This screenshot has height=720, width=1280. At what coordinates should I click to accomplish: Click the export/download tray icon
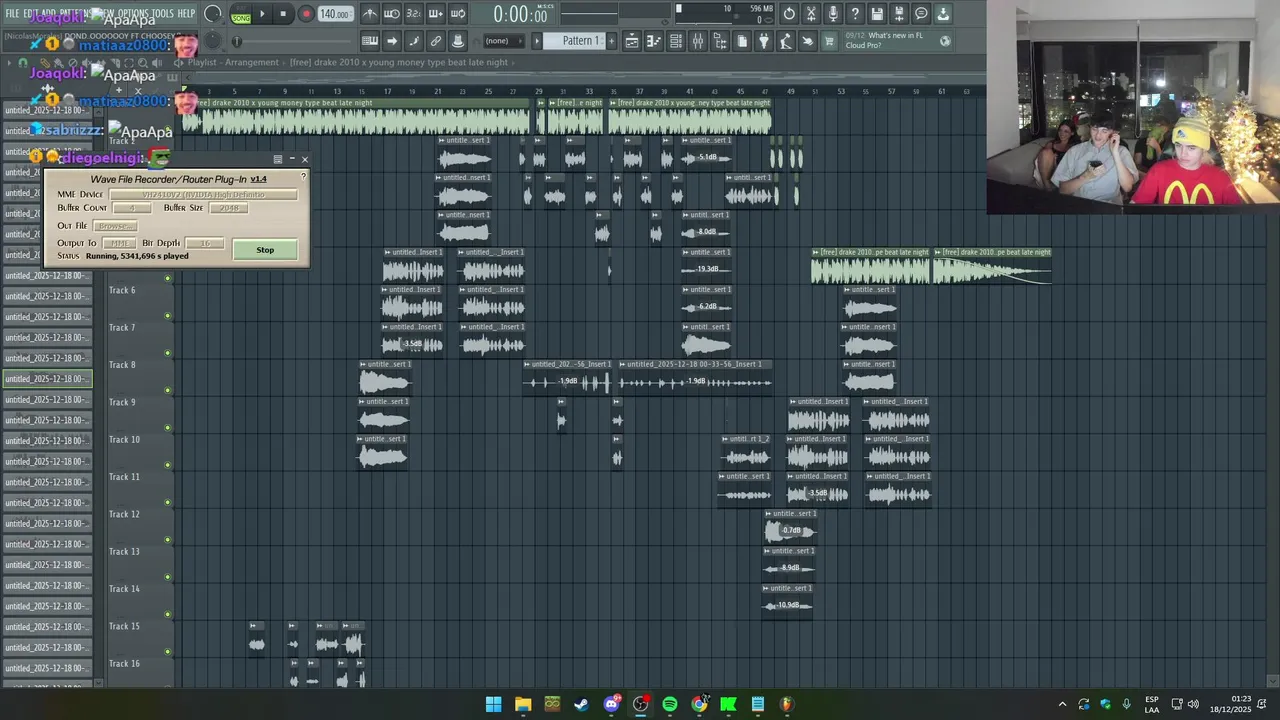point(943,14)
